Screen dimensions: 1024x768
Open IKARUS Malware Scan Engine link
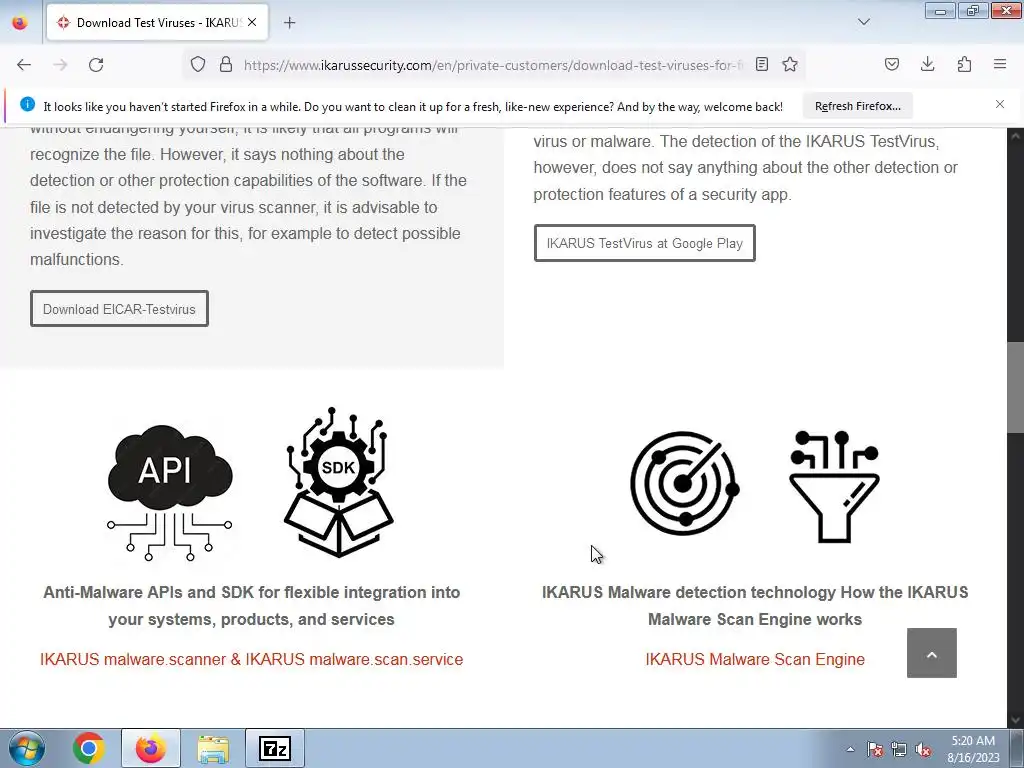coord(755,659)
